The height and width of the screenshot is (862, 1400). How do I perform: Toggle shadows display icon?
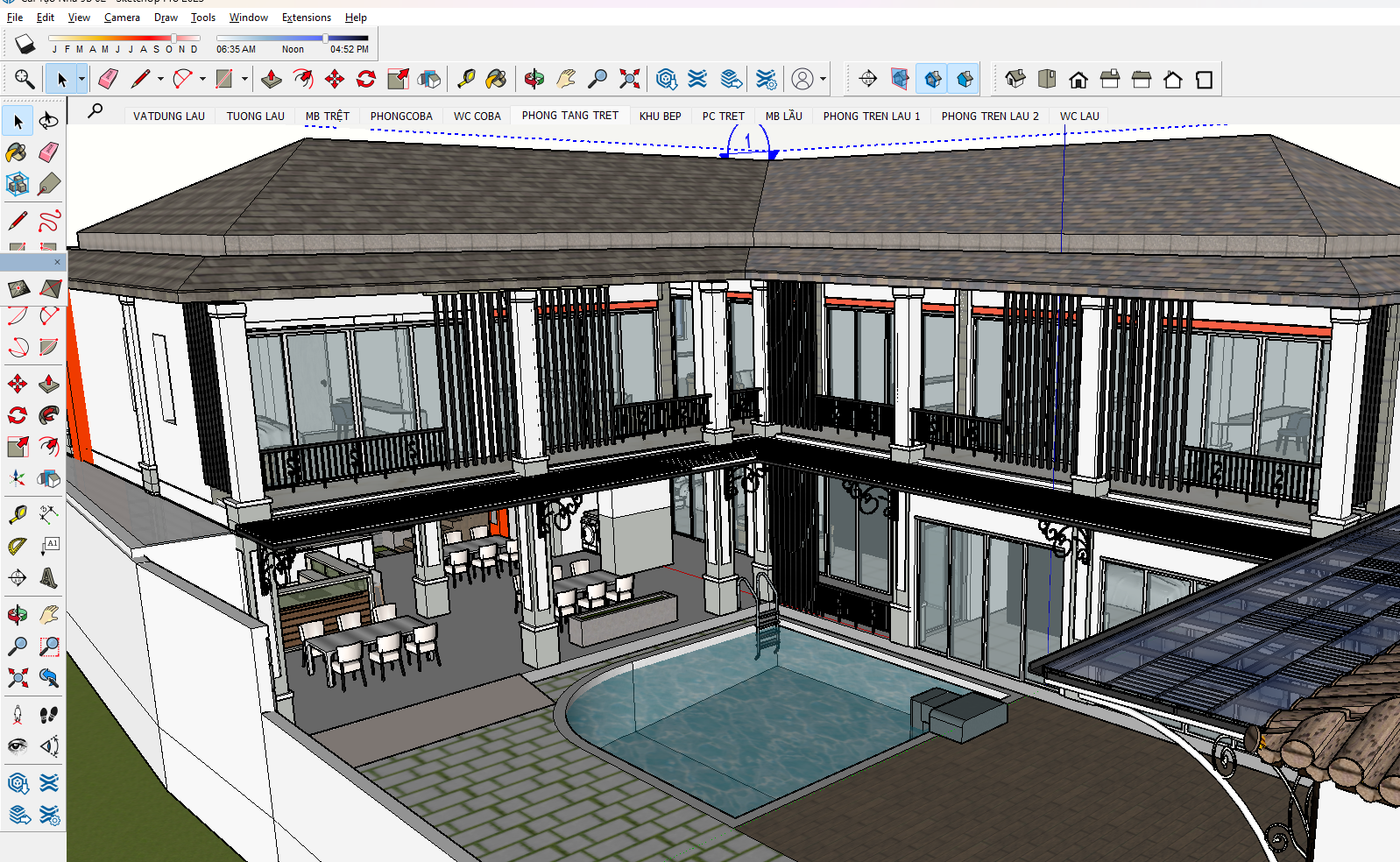pos(25,43)
